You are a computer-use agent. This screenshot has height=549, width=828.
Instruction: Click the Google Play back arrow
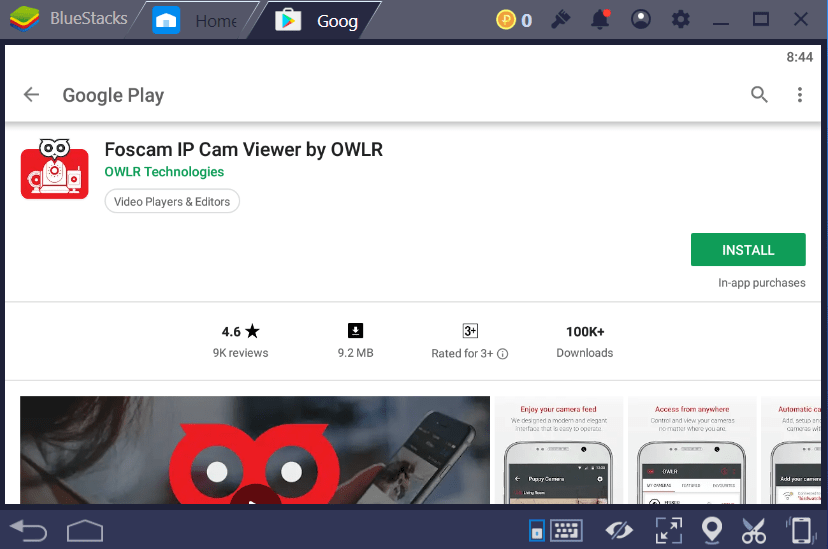pos(32,95)
